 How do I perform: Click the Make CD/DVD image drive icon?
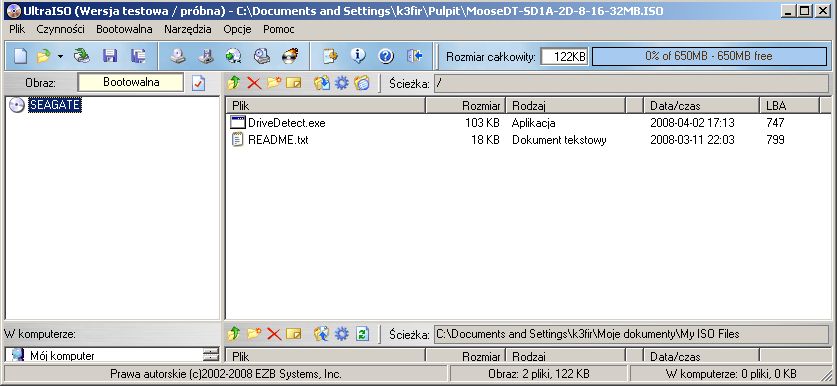point(178,56)
